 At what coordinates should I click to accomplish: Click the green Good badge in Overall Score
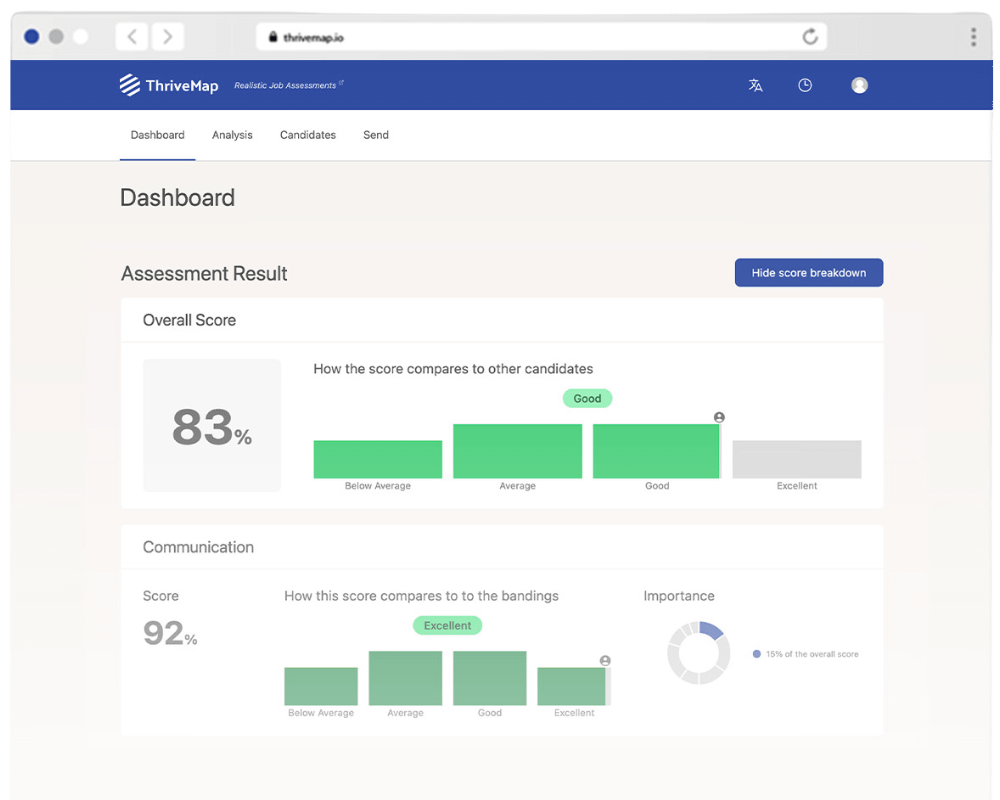click(587, 398)
